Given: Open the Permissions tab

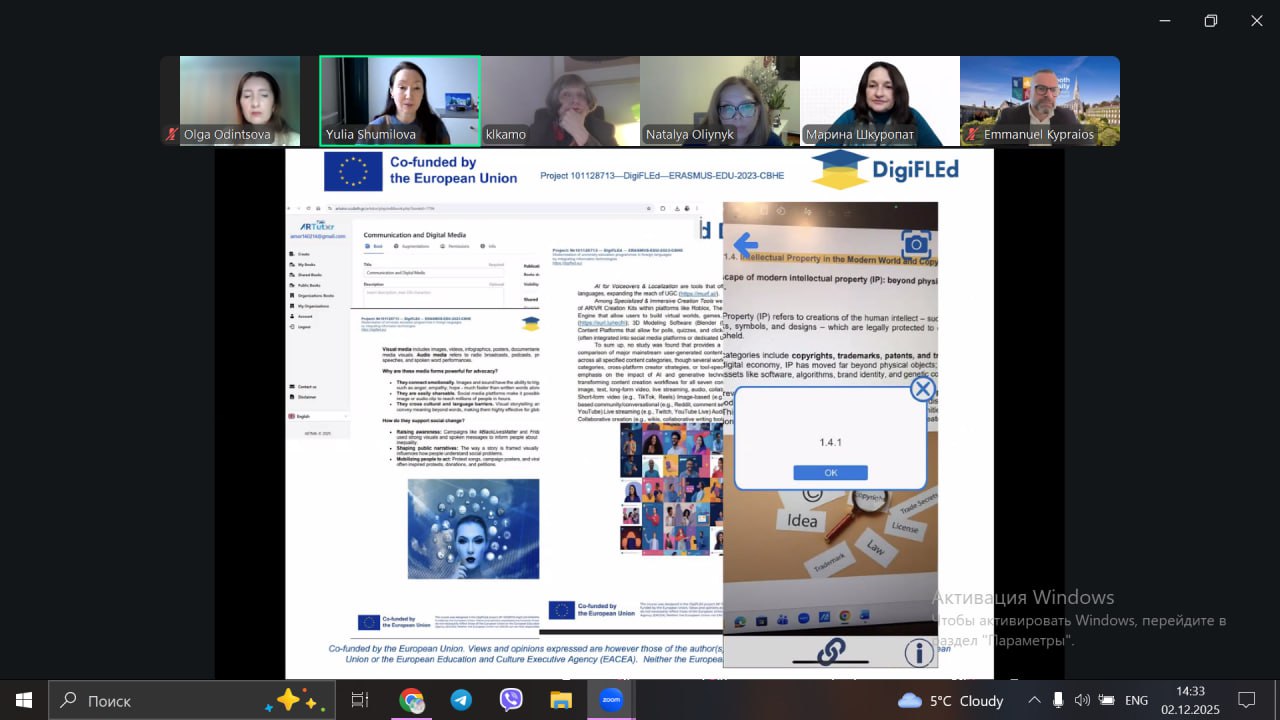Looking at the screenshot, I should click(x=457, y=246).
